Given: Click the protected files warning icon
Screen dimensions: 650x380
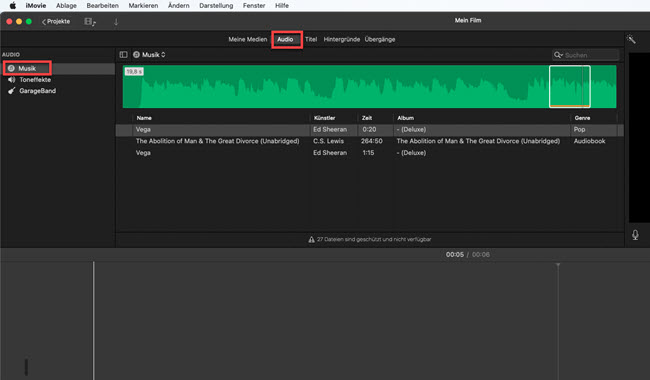Looking at the screenshot, I should [311, 240].
